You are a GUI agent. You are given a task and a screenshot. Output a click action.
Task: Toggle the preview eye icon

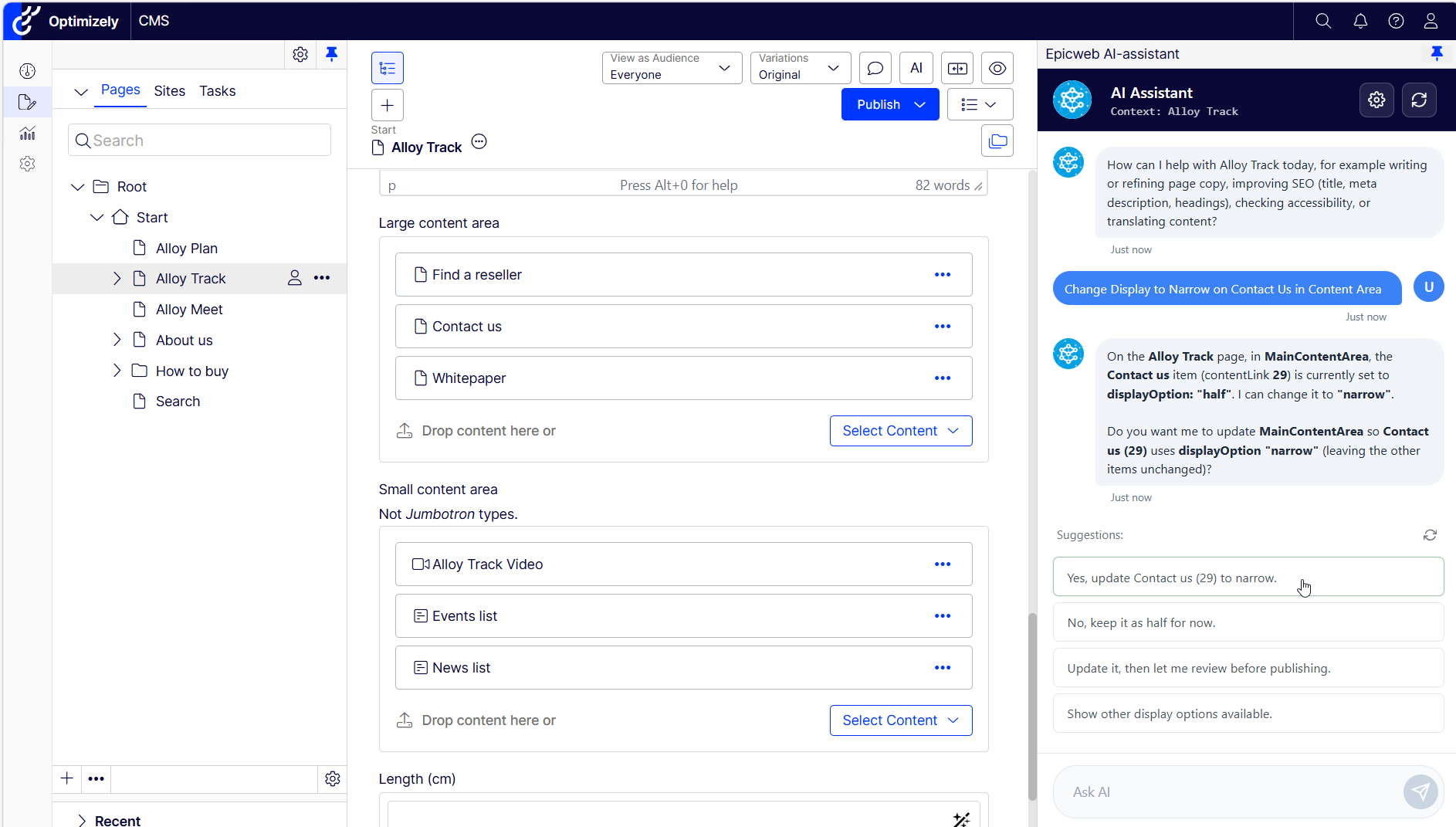997,68
